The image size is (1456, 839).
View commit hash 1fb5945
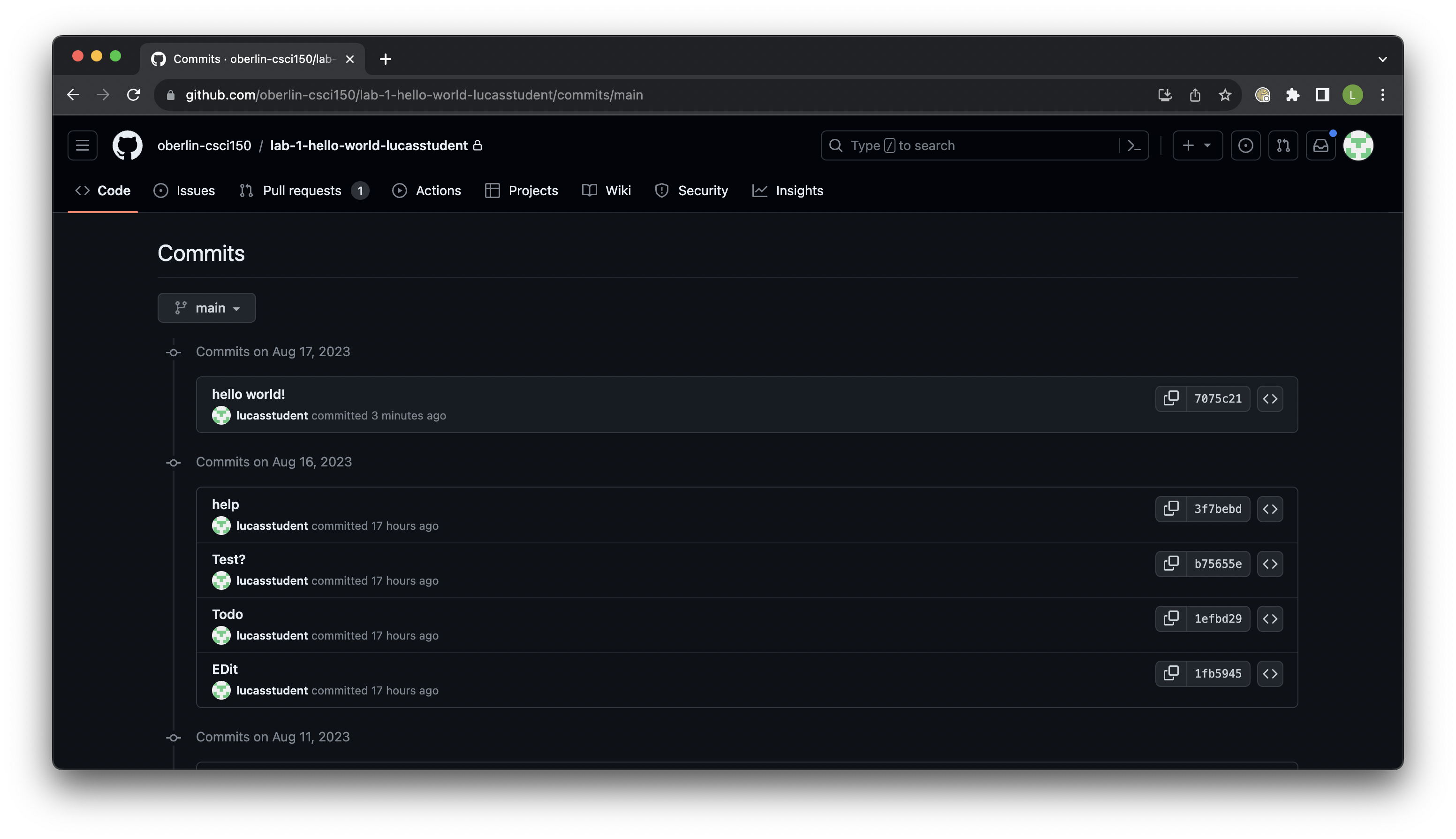coord(1218,673)
